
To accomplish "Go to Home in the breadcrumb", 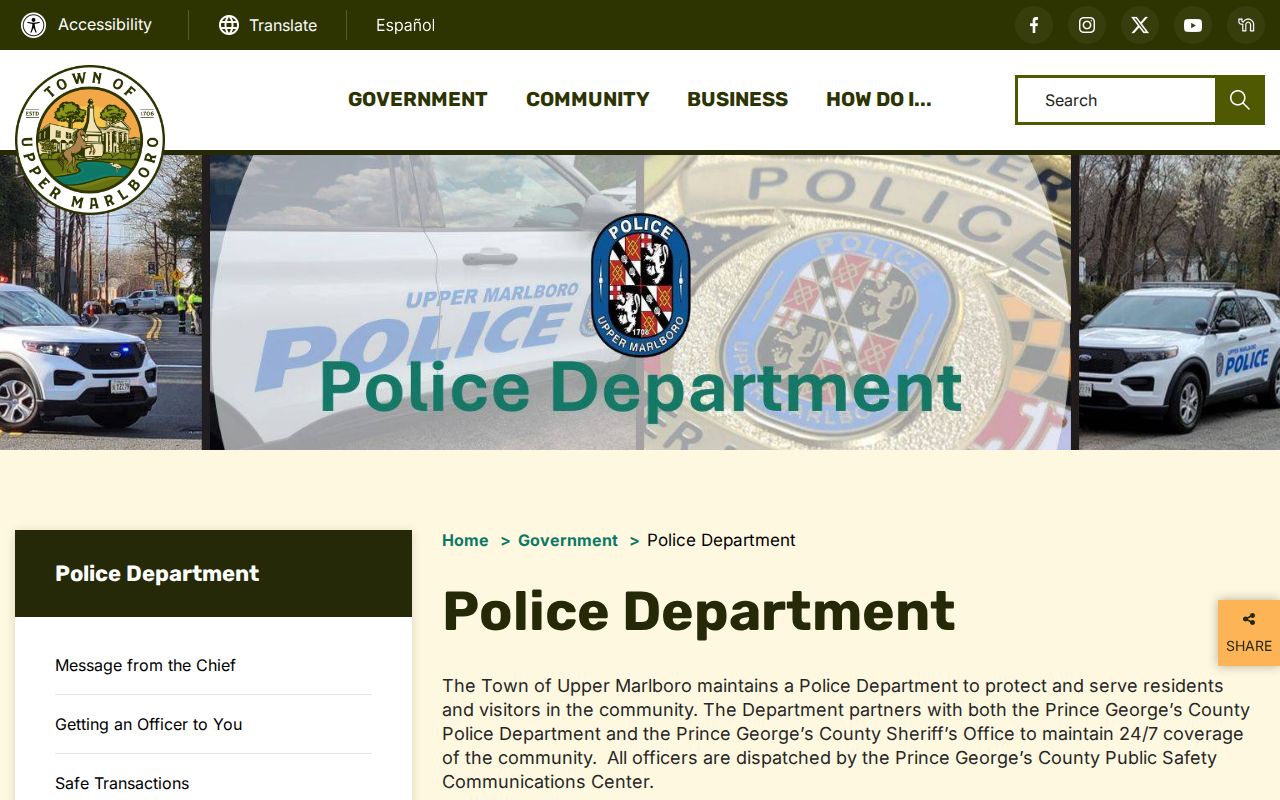I will 465,540.
